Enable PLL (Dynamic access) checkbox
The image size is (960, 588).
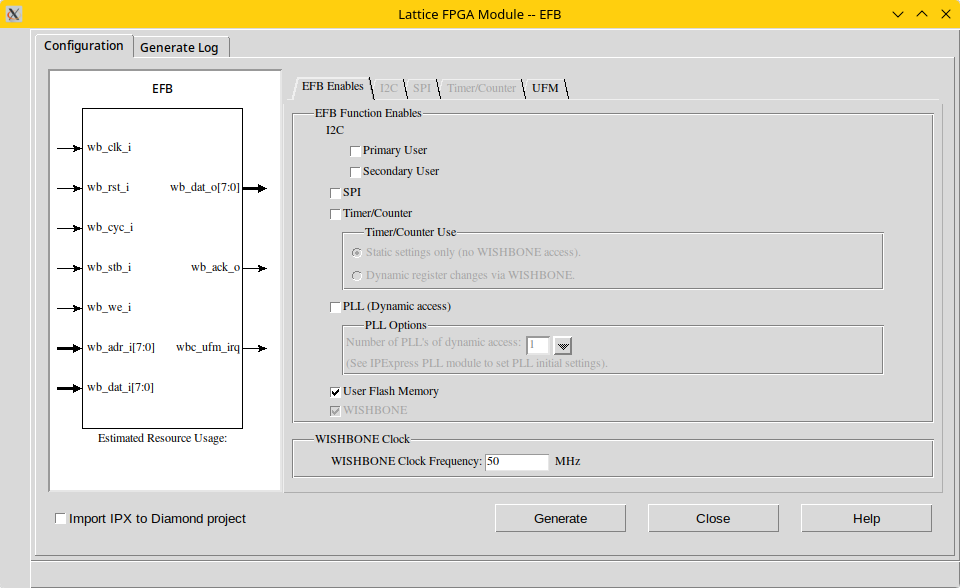336,307
